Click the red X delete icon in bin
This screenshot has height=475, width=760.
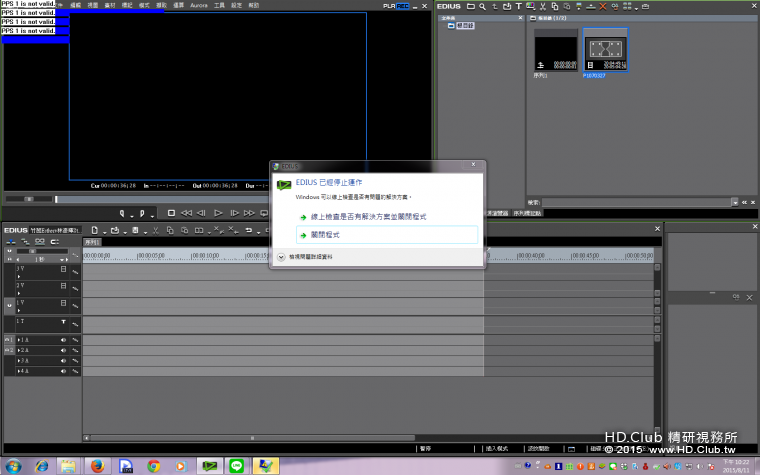click(602, 6)
